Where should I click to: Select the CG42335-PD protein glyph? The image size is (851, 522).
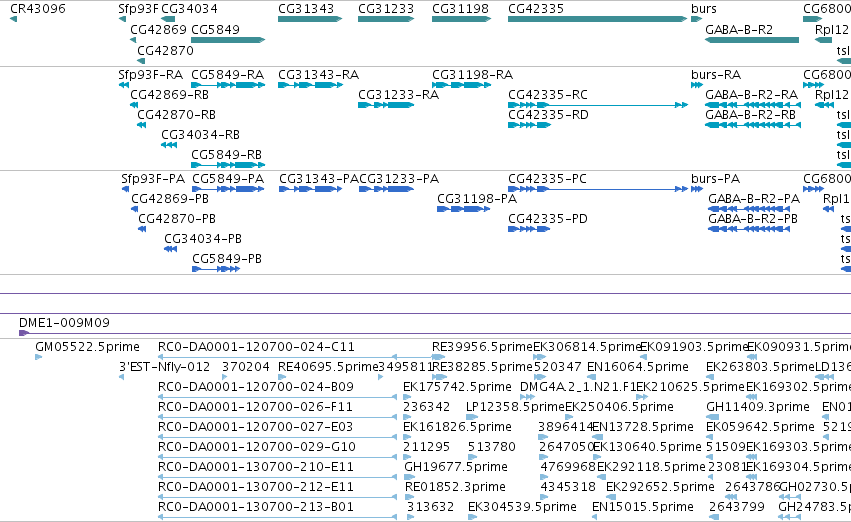click(x=529, y=229)
